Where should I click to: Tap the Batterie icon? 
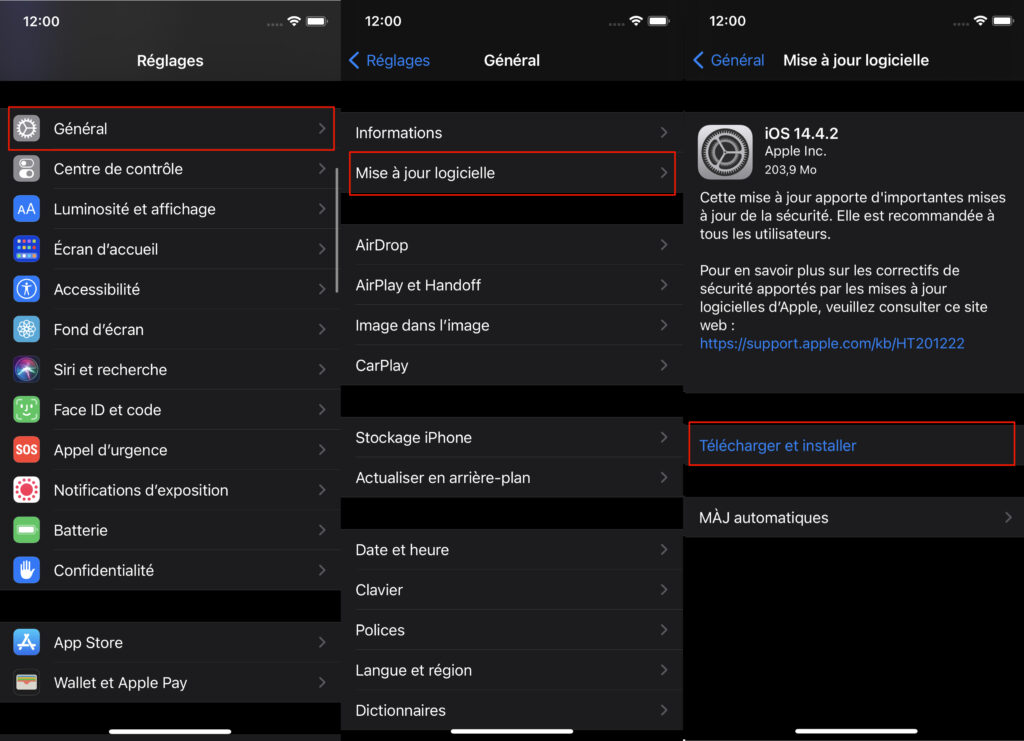click(27, 530)
